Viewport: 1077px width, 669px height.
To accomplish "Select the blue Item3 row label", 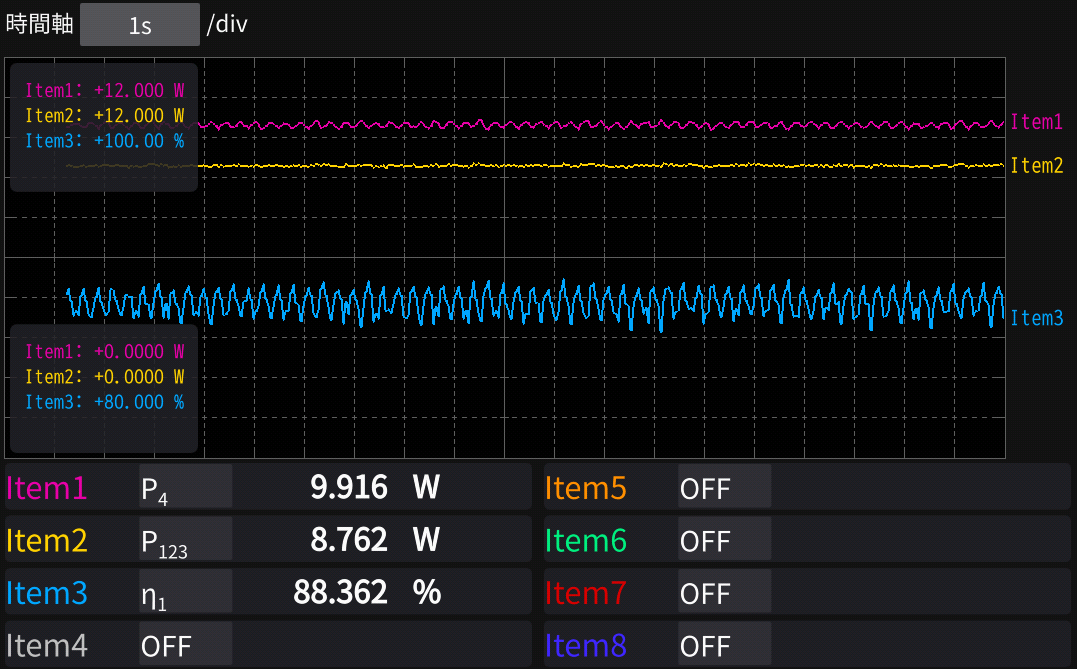I will coord(47,593).
